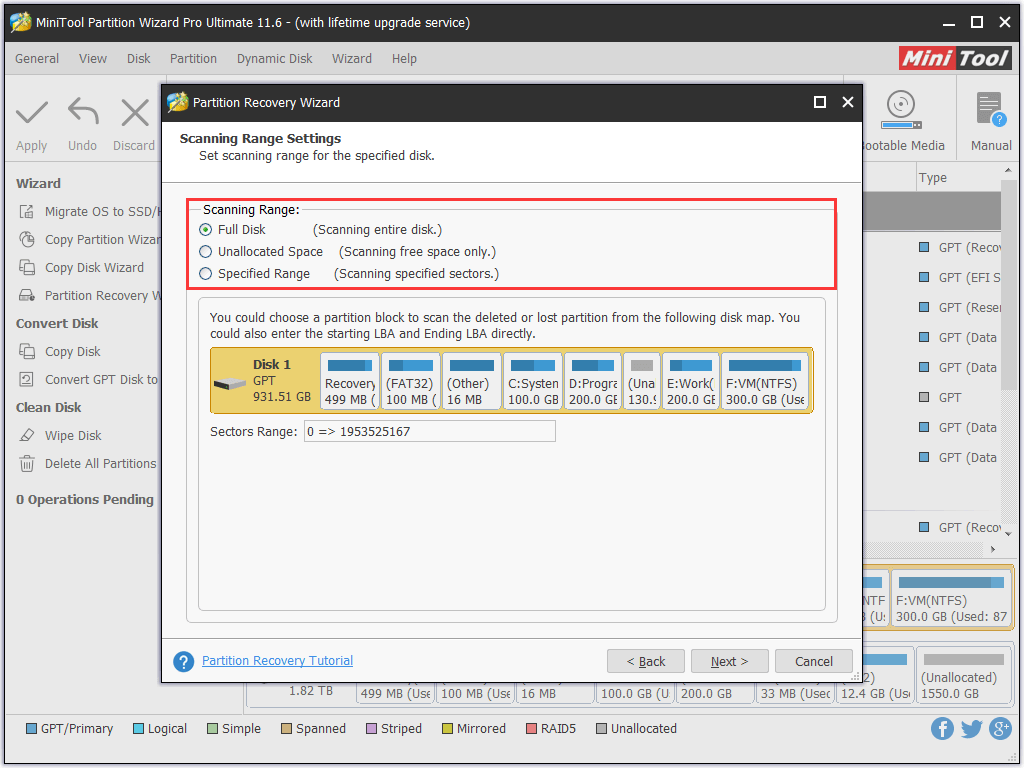
Task: Click the GPT/Primary legend color swatch
Action: pos(31,729)
